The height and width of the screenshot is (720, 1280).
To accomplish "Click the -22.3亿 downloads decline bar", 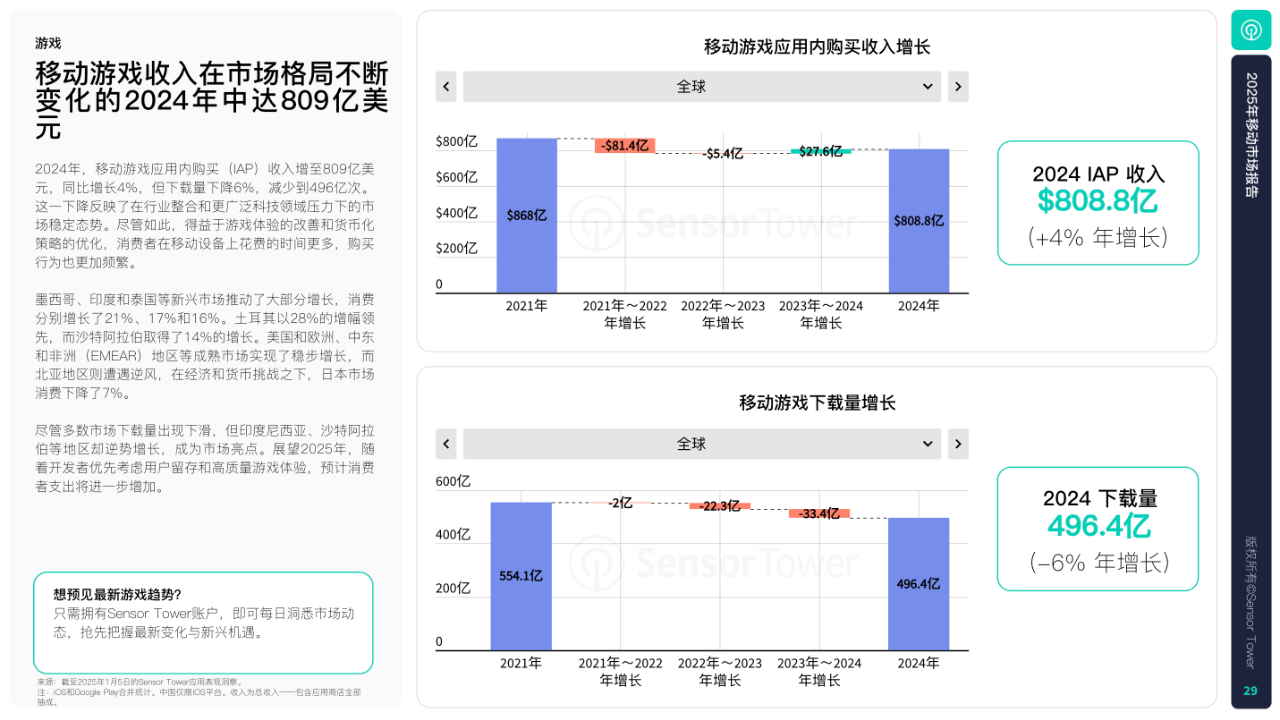I will (x=719, y=506).
